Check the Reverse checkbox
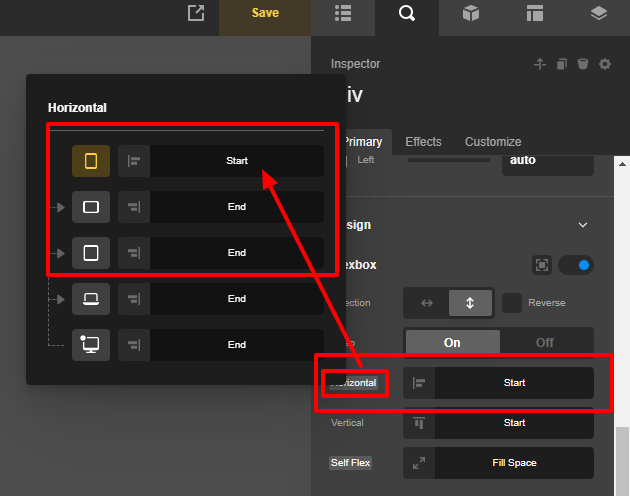 (512, 303)
